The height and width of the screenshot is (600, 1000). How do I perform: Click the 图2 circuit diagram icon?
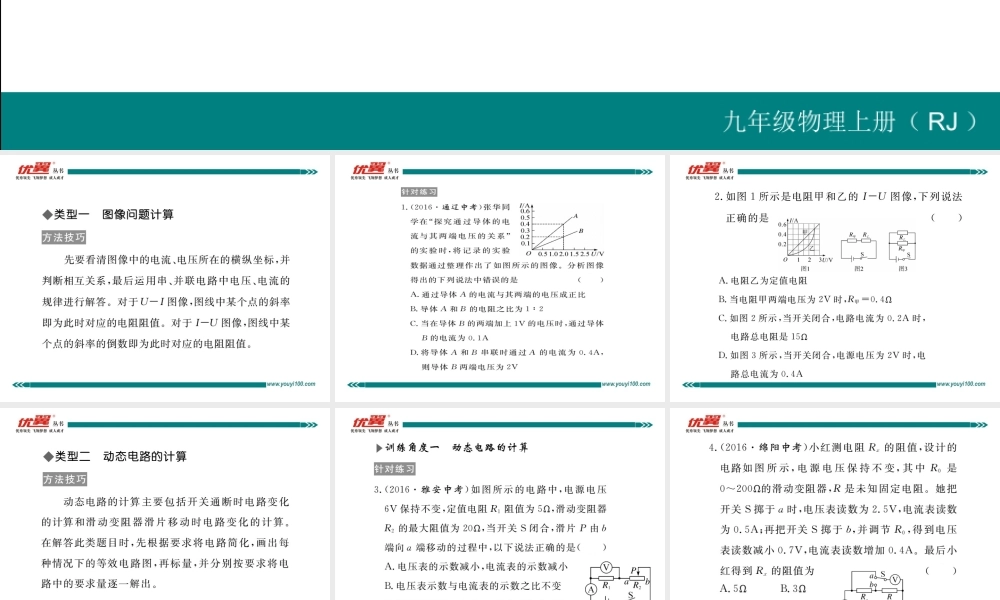pos(858,245)
